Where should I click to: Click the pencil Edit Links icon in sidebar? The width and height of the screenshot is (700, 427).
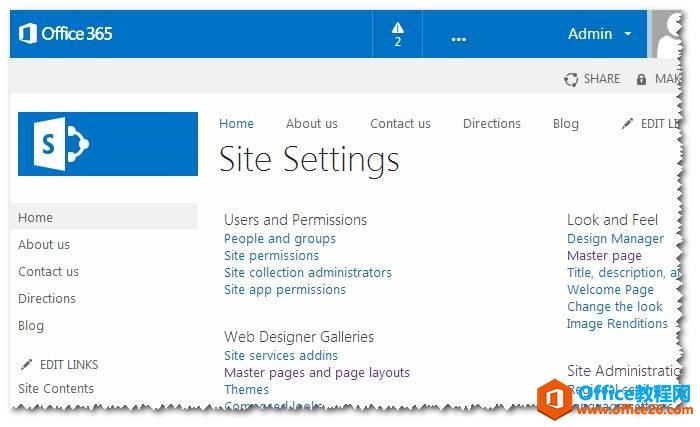[x=27, y=365]
